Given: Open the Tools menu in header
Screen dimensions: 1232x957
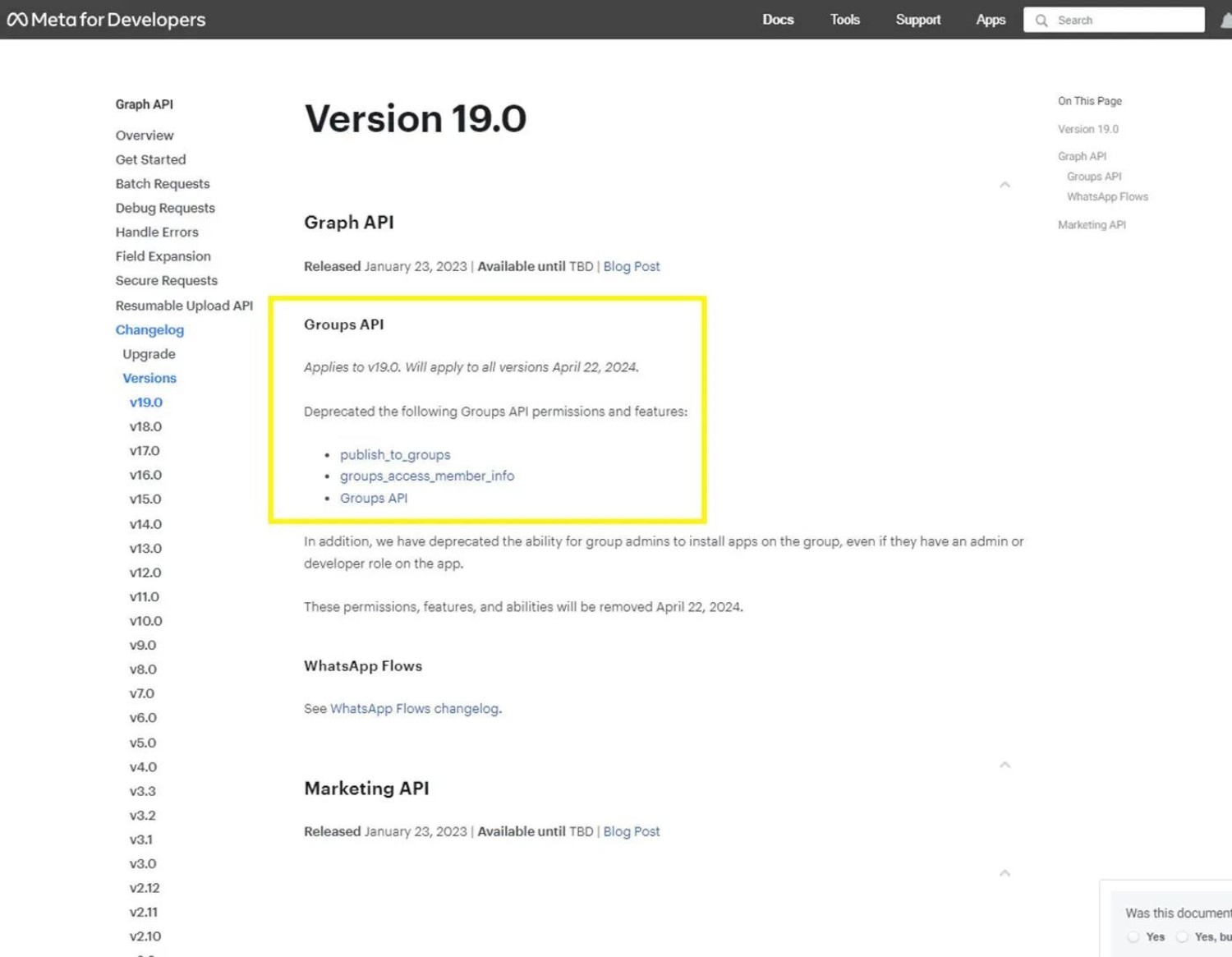Looking at the screenshot, I should (844, 20).
